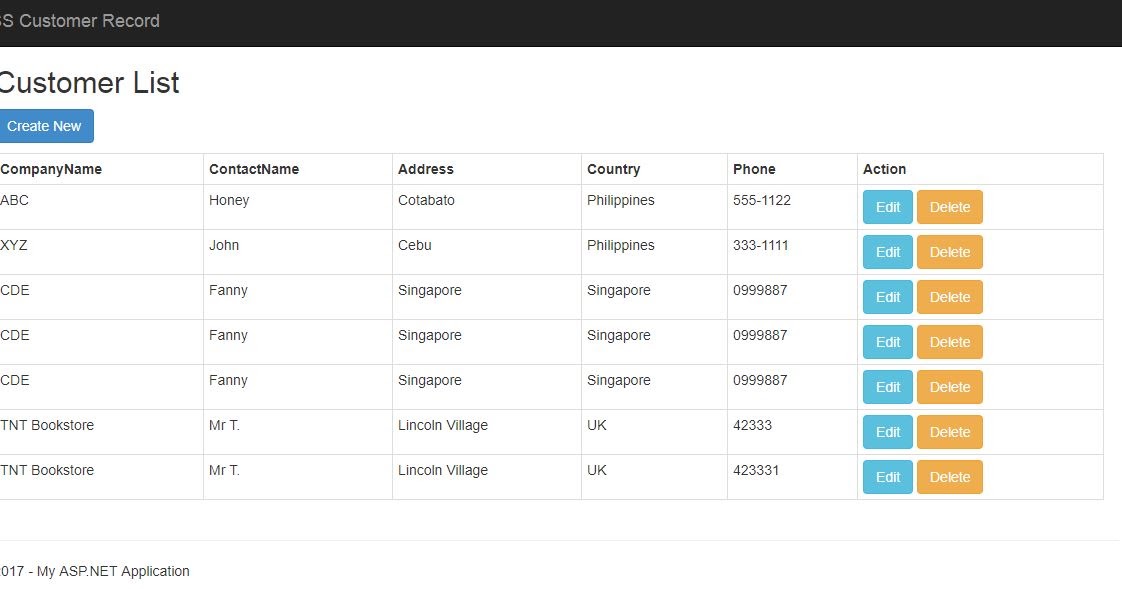Click the Address column header

[426, 168]
